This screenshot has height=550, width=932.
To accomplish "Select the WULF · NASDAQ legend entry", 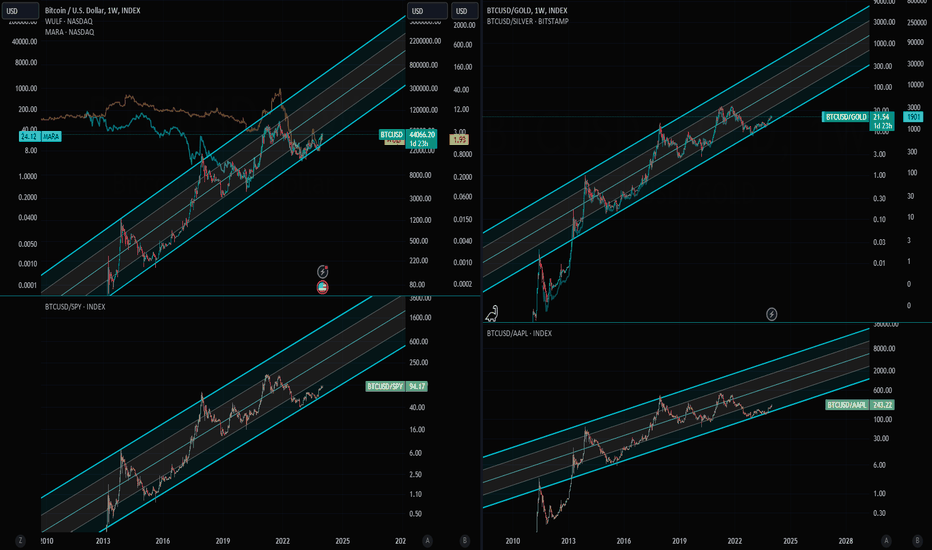I will point(69,21).
